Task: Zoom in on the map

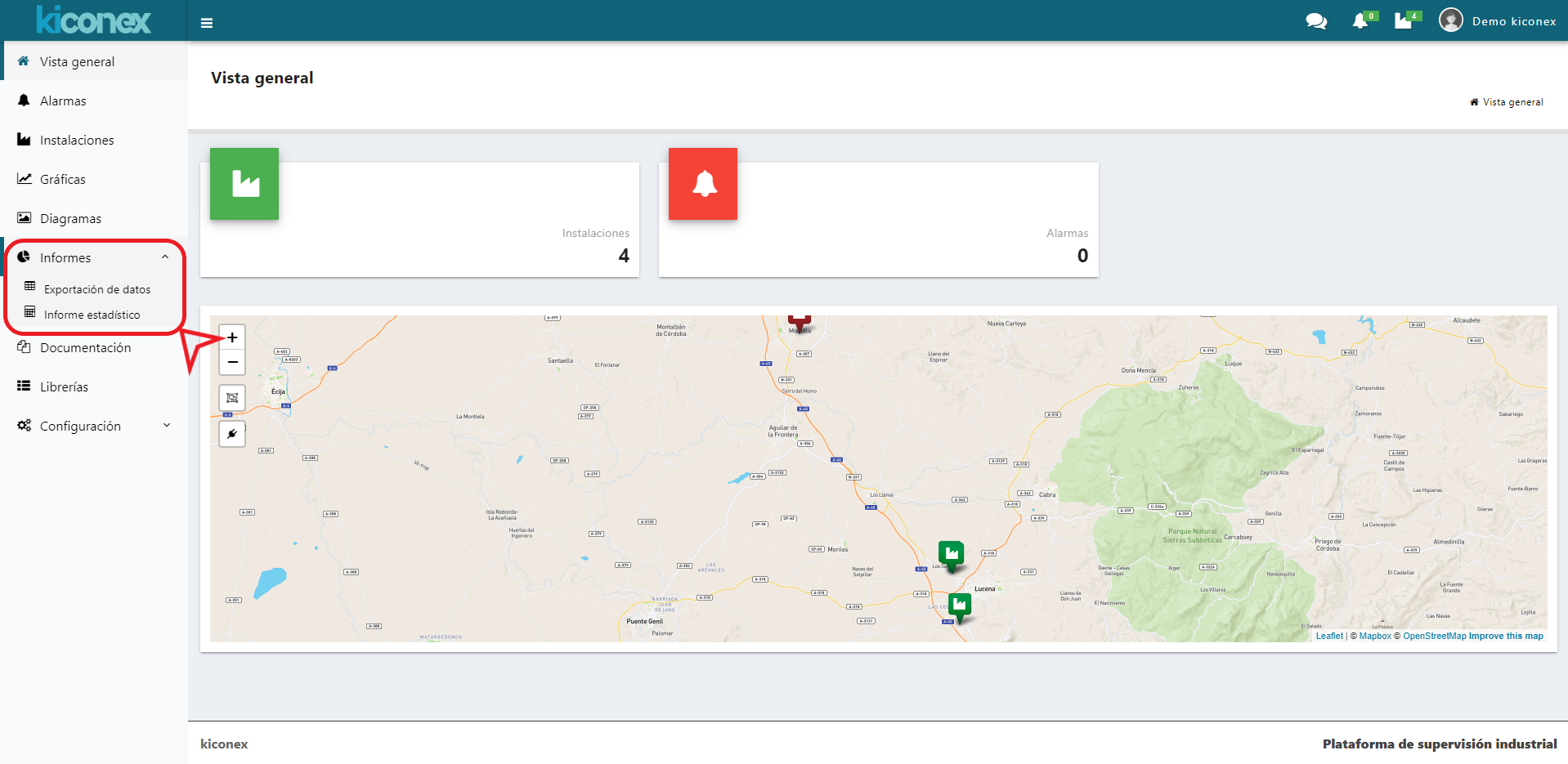Action: click(232, 337)
